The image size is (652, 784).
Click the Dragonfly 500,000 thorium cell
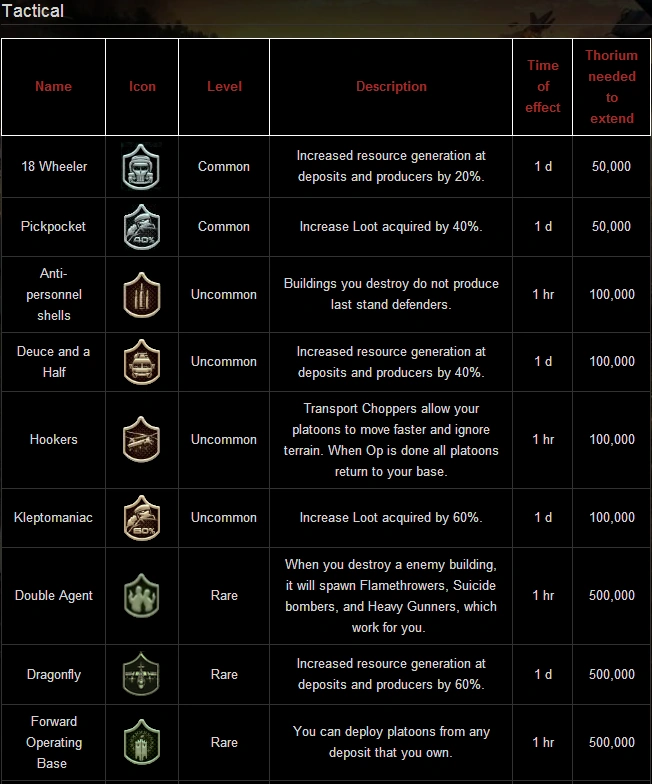click(x=611, y=675)
